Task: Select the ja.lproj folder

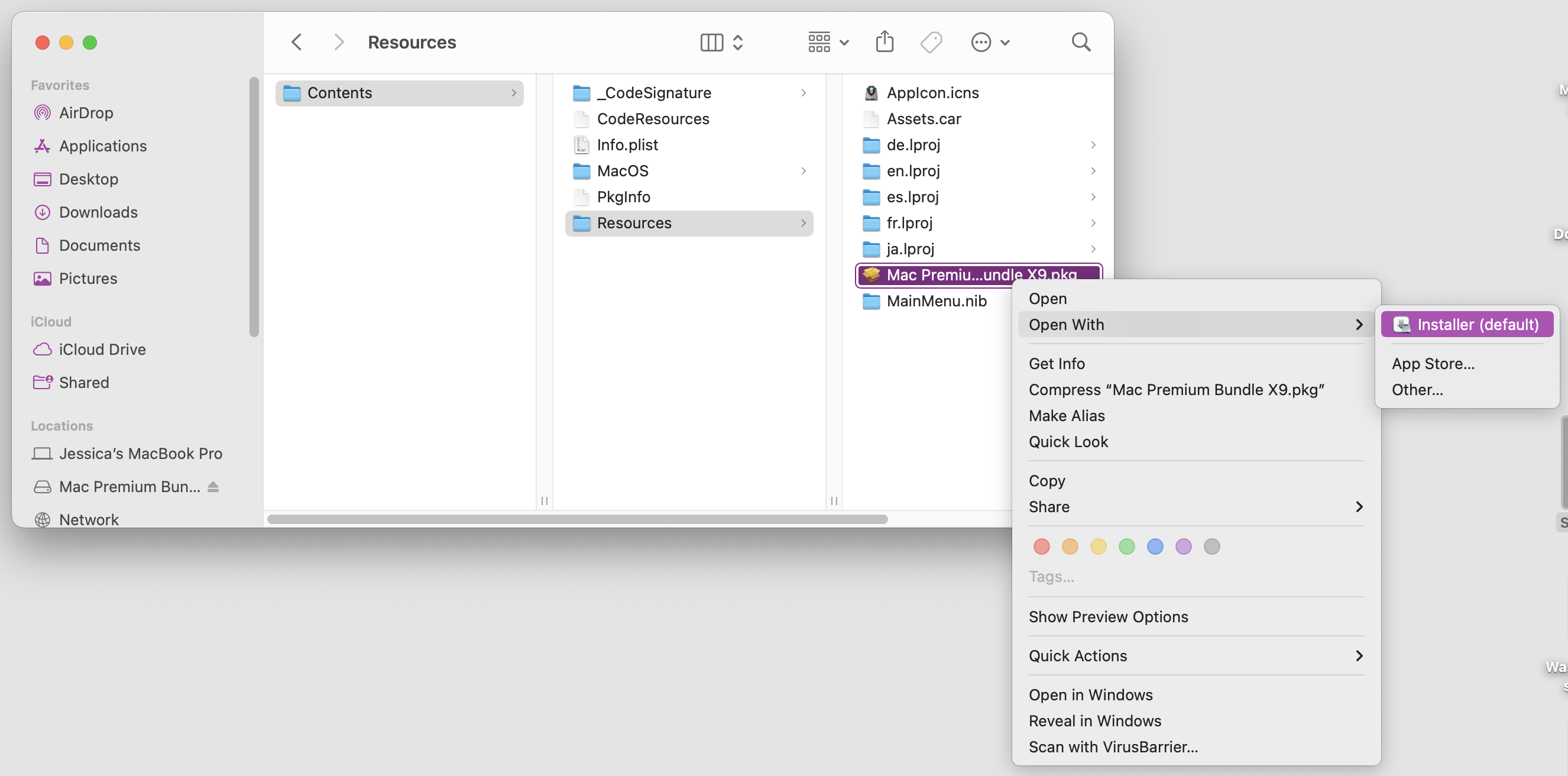Action: pos(979,249)
